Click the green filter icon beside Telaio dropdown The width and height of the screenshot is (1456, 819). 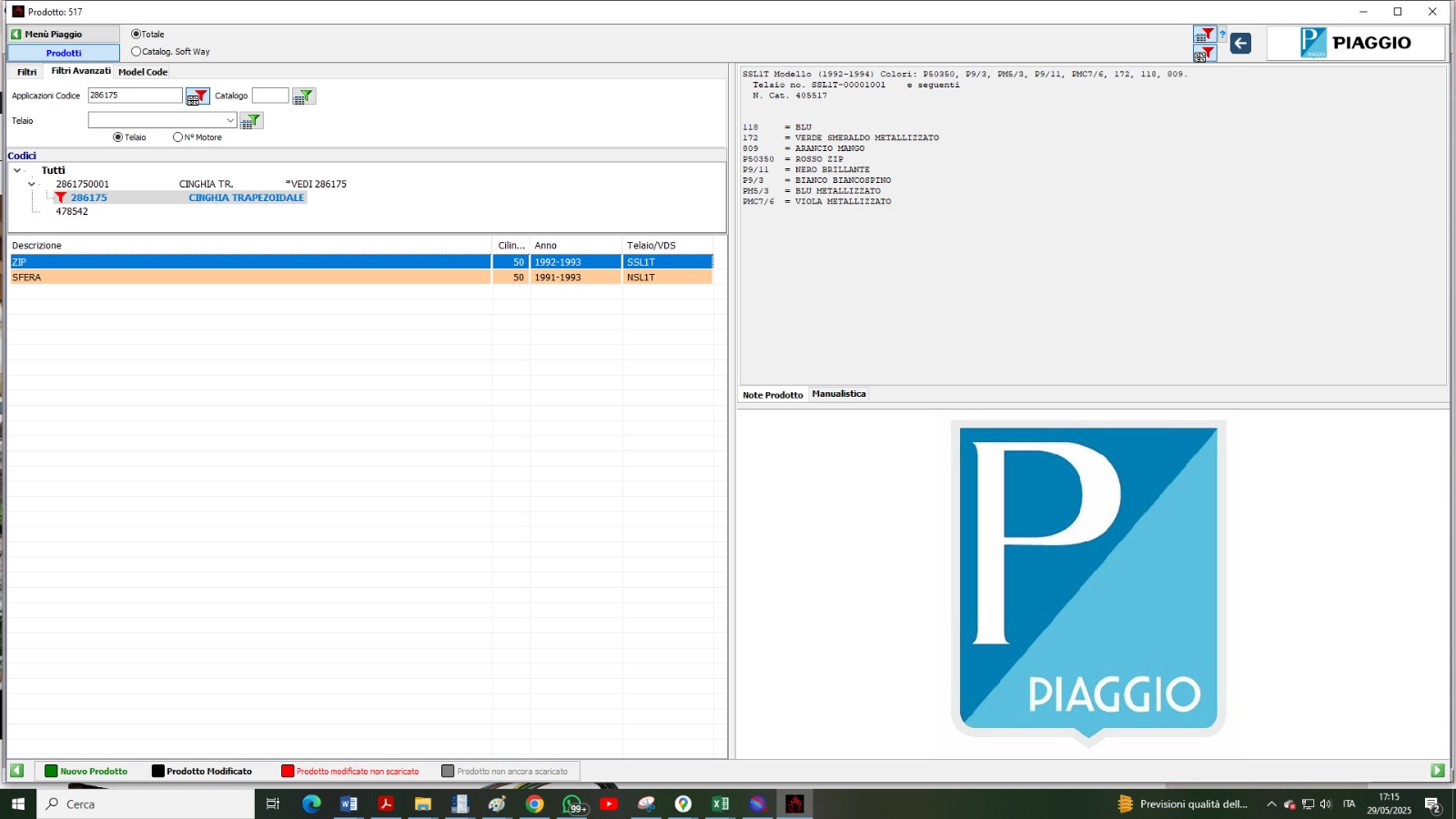[x=251, y=121]
